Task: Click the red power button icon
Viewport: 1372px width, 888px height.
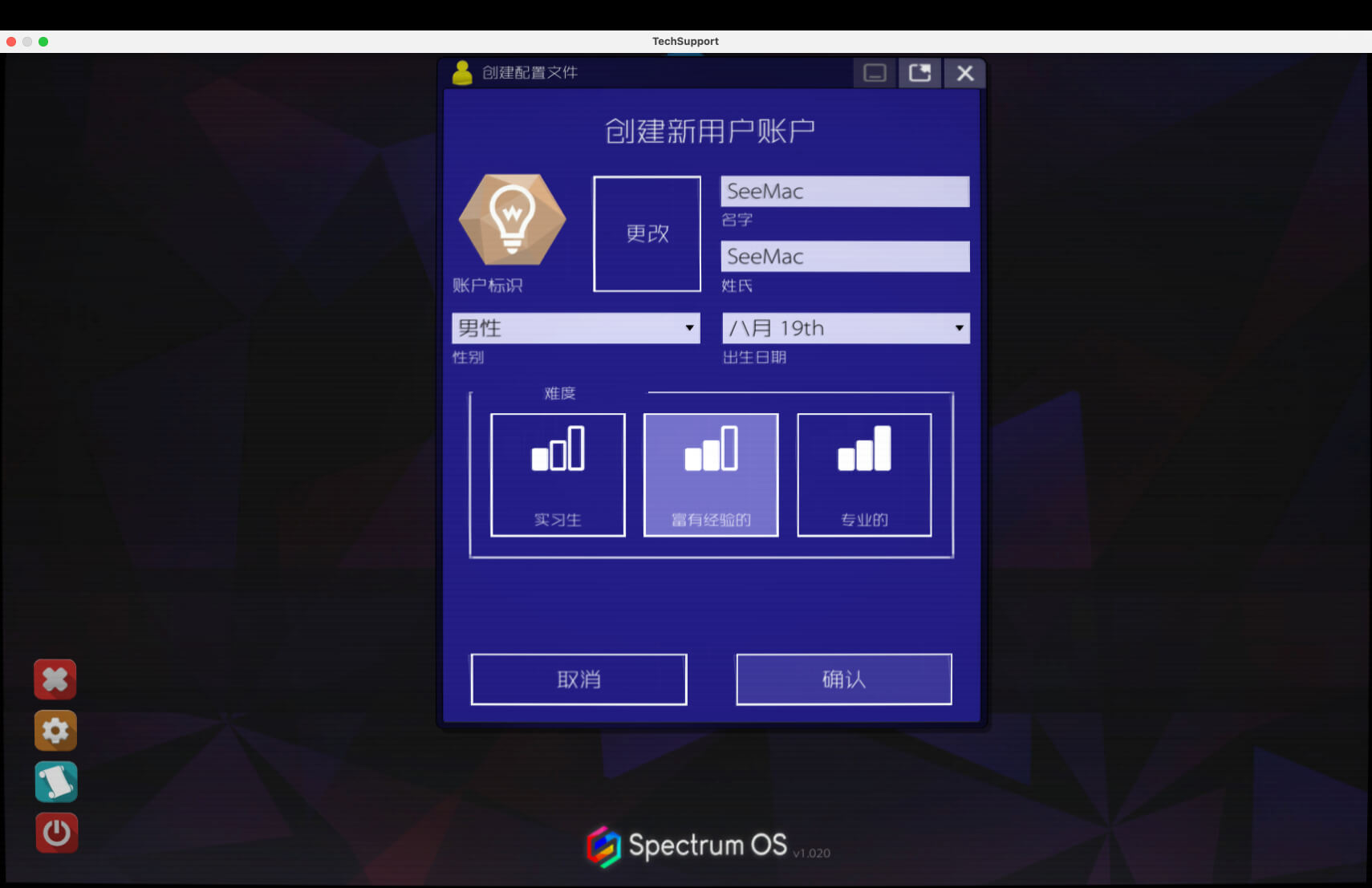Action: pyautogui.click(x=55, y=833)
